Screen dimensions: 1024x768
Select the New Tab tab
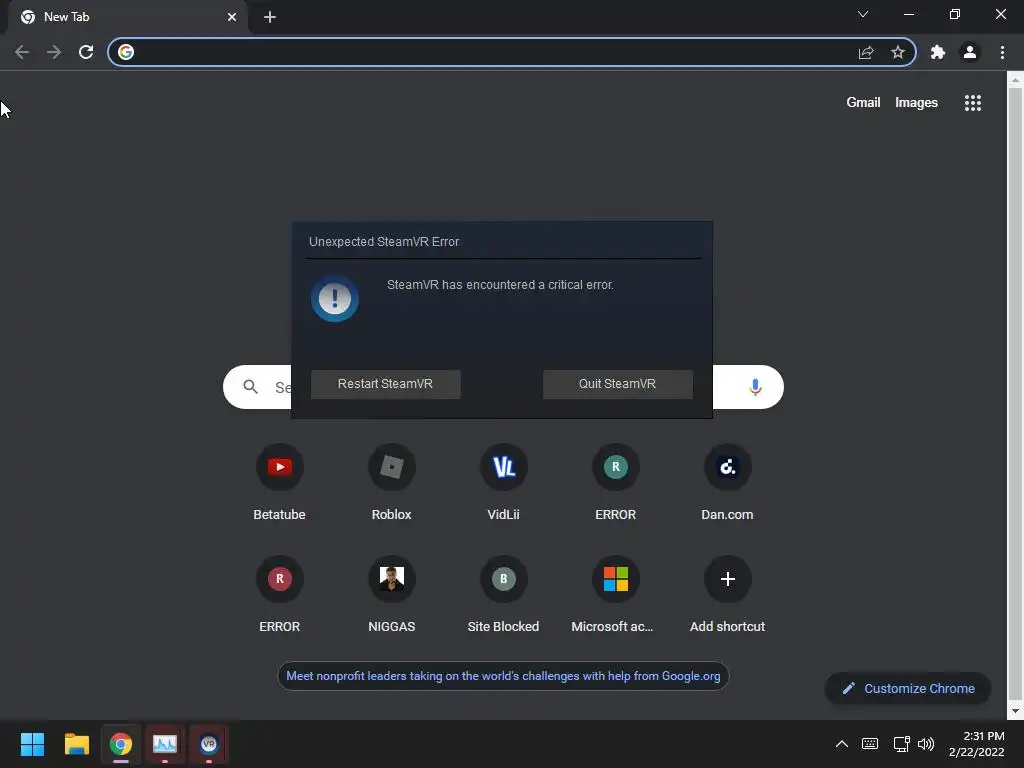pos(128,17)
